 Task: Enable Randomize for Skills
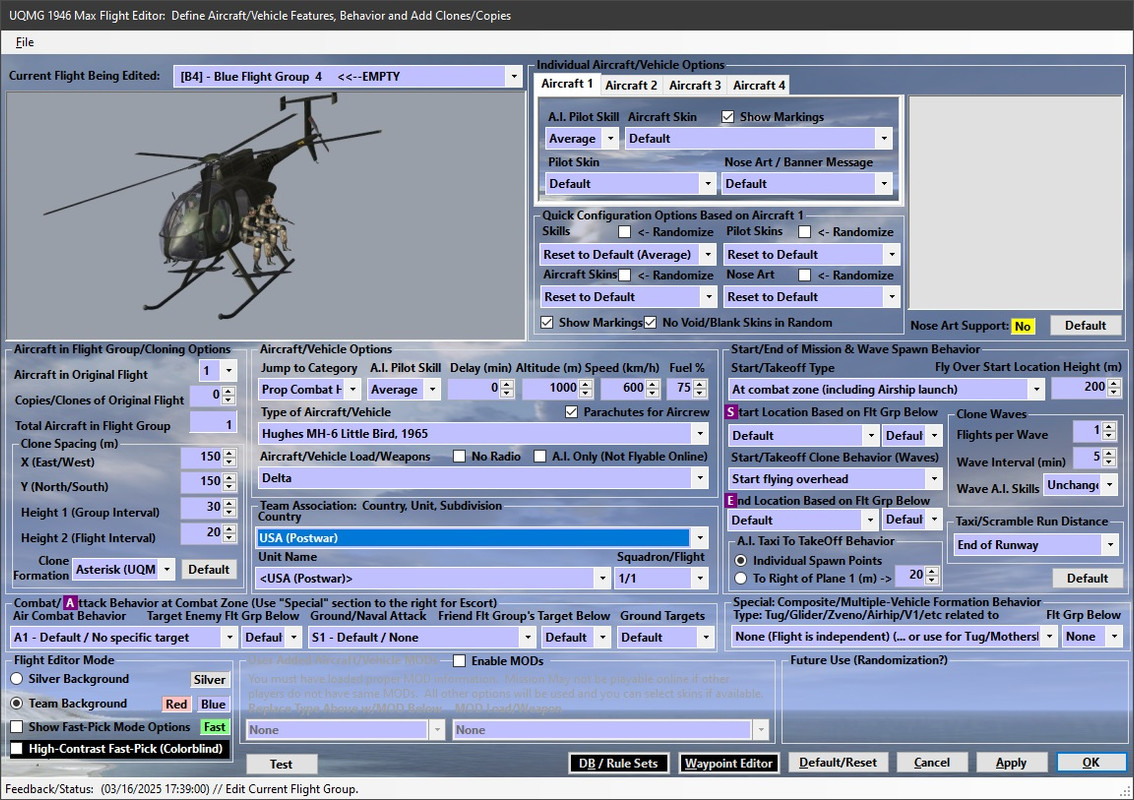(x=624, y=231)
